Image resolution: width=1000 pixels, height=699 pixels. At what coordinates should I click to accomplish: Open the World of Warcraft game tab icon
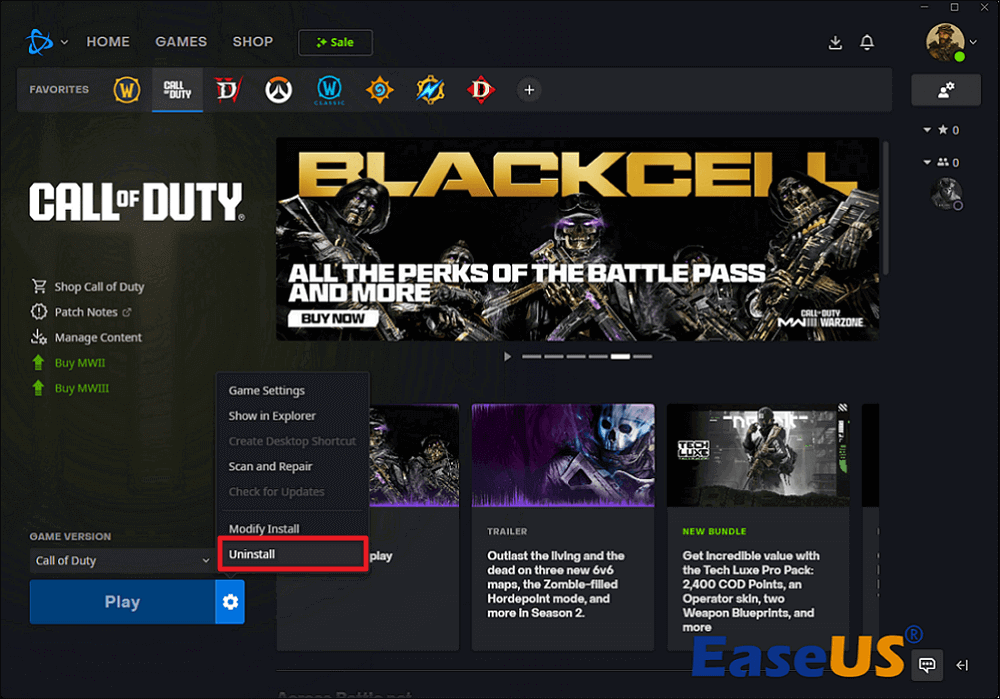[x=126, y=89]
